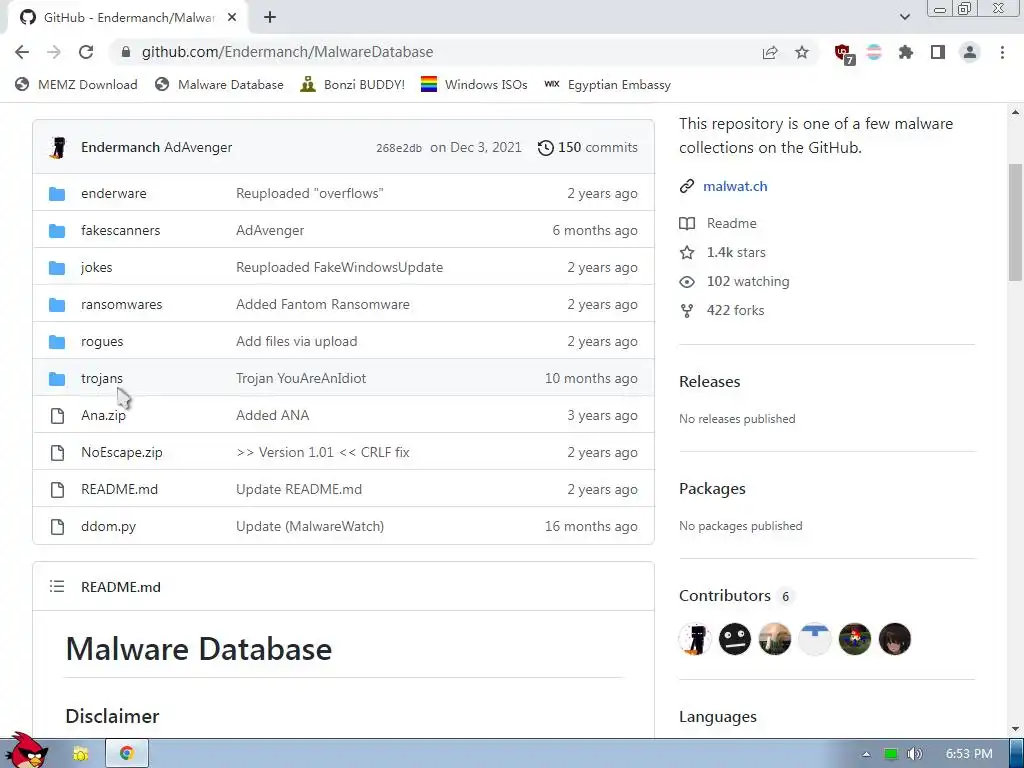The width and height of the screenshot is (1024, 768).
Task: Open the volume speaker tray icon
Action: click(914, 754)
